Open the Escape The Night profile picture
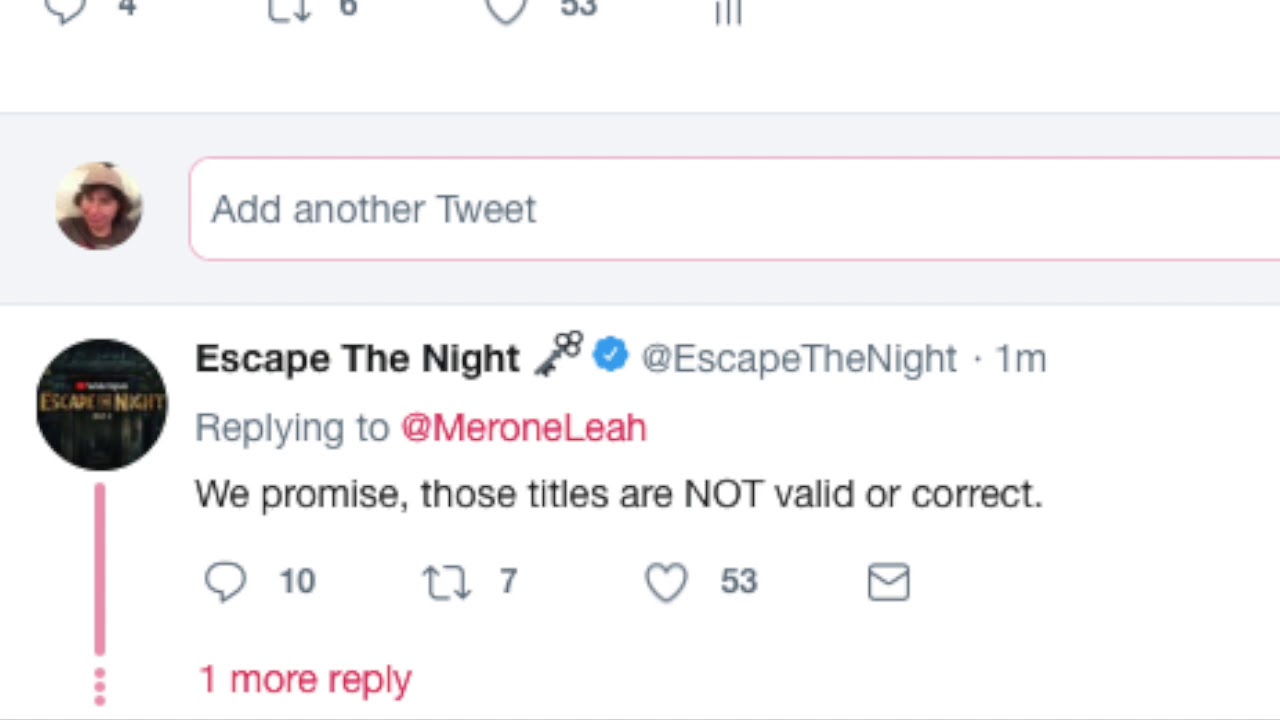1280x720 pixels. coord(101,404)
